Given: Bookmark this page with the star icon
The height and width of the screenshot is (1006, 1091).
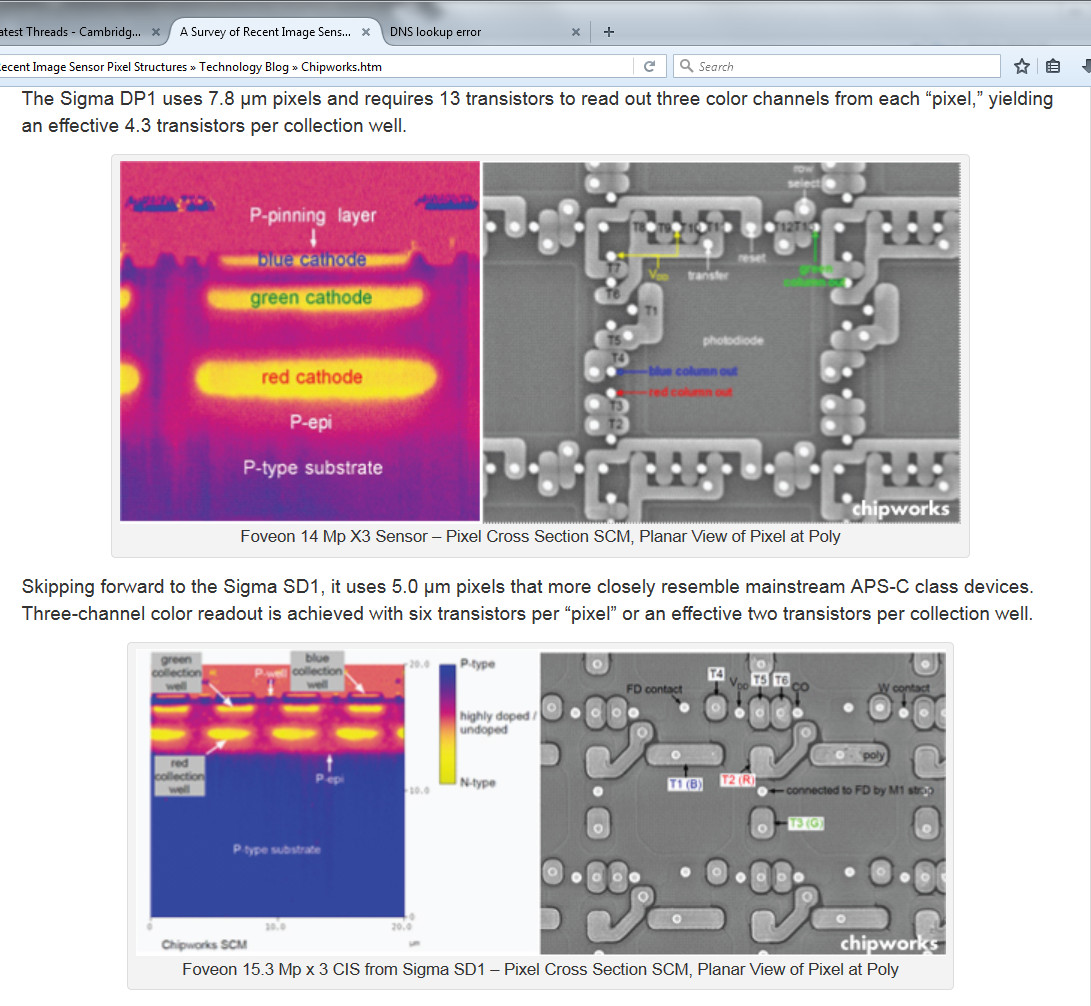Looking at the screenshot, I should 1021,67.
